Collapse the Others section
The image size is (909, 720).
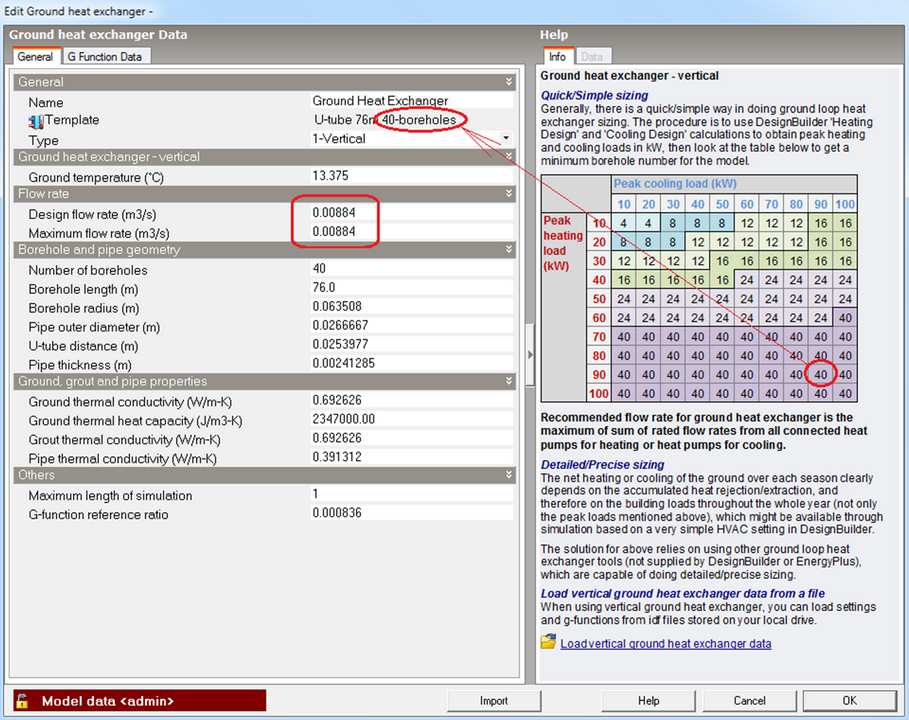pos(509,475)
